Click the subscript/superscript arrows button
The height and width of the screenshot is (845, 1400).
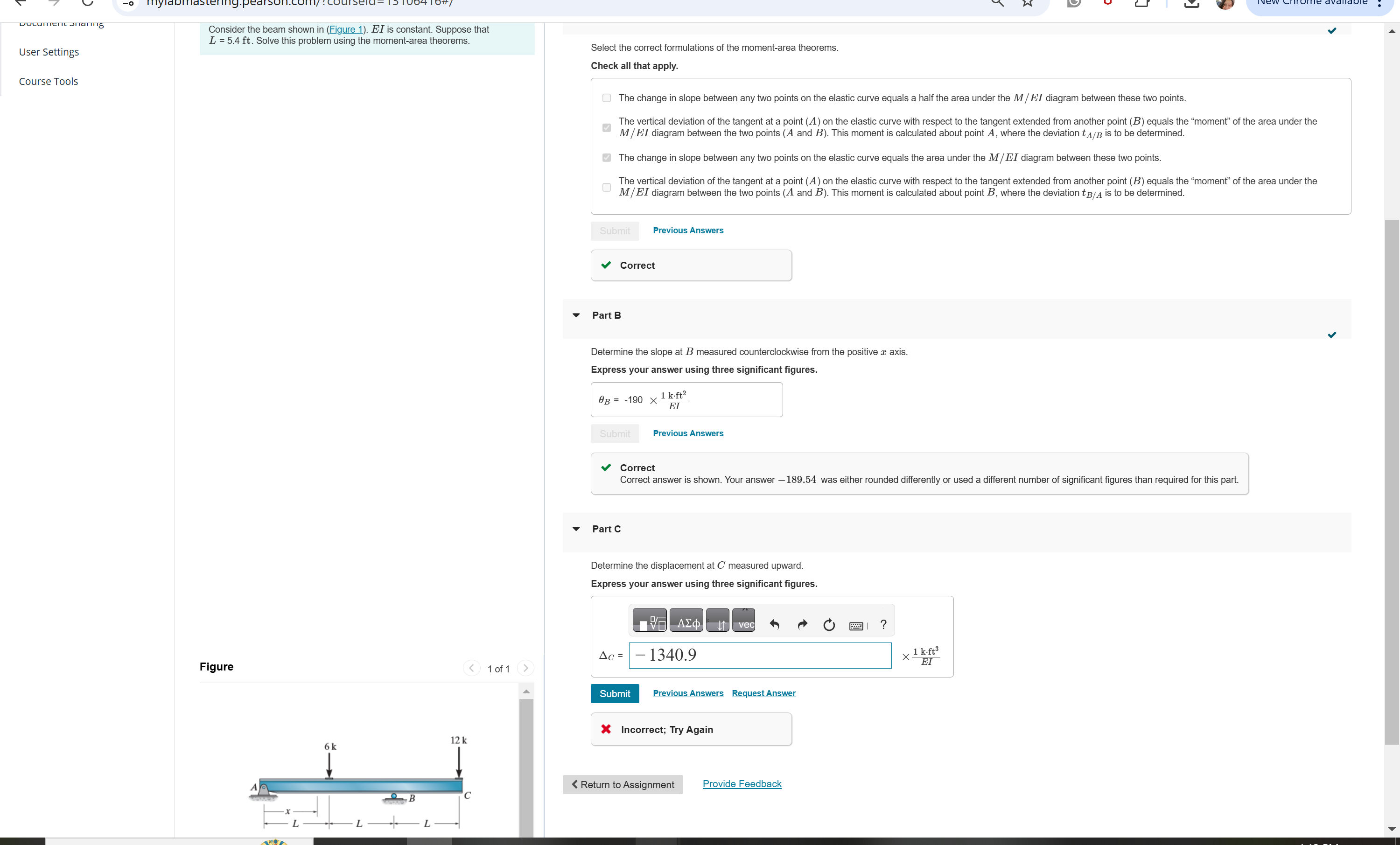tap(718, 621)
